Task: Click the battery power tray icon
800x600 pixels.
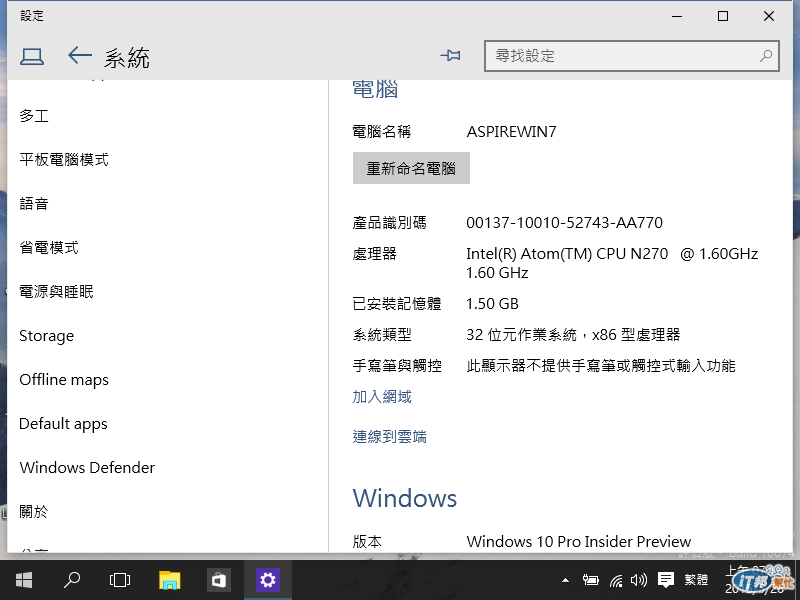Action: [590, 580]
